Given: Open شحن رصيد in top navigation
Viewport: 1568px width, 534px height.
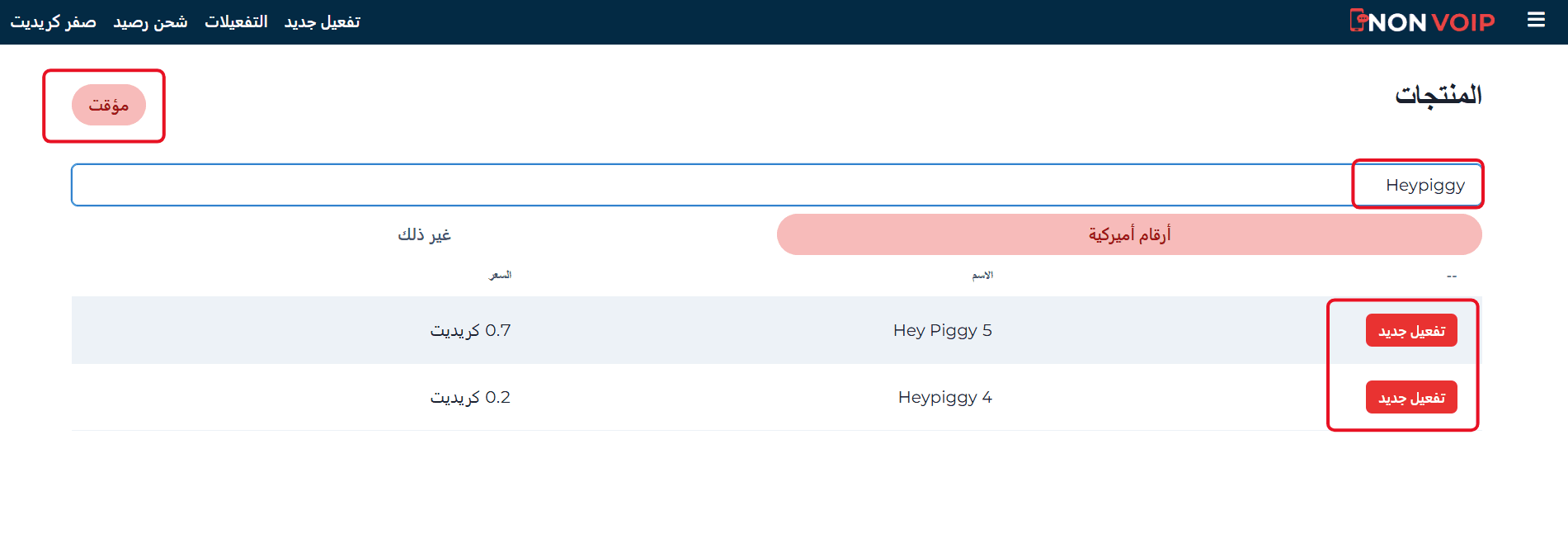Looking at the screenshot, I should click(150, 22).
